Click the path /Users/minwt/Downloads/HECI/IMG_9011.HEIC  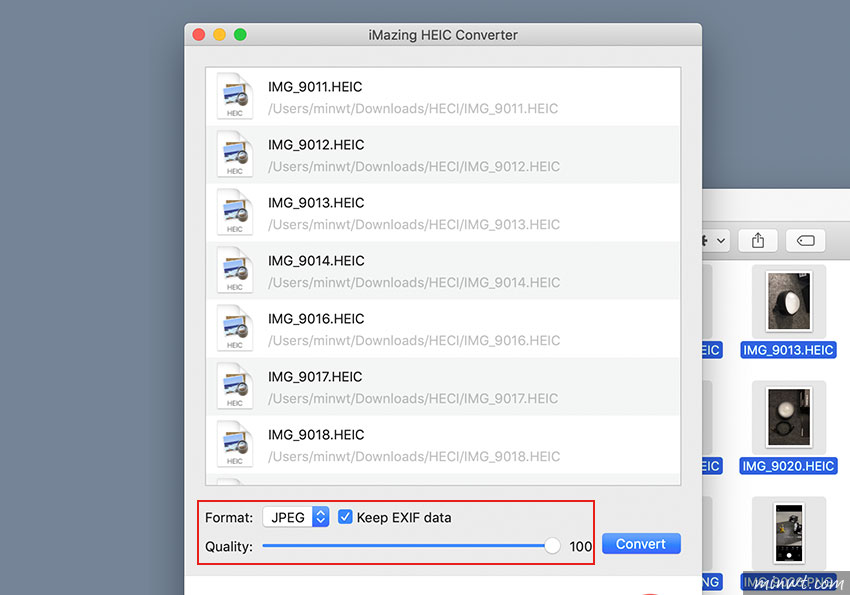point(413,109)
